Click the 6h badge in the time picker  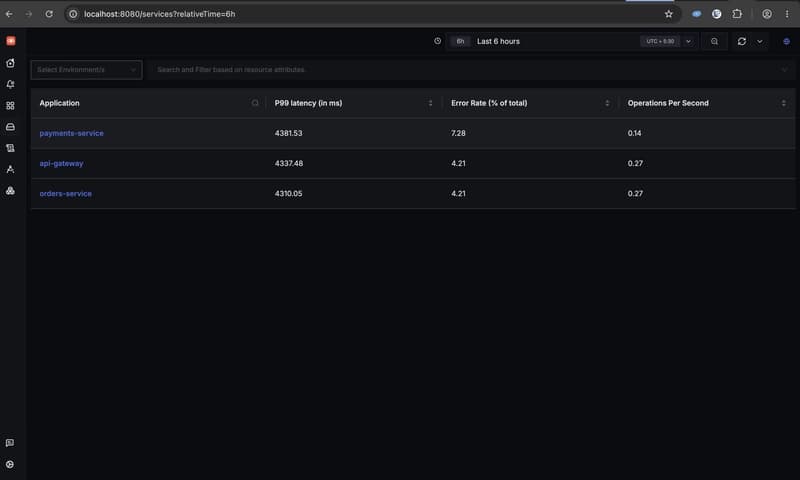[460, 41]
